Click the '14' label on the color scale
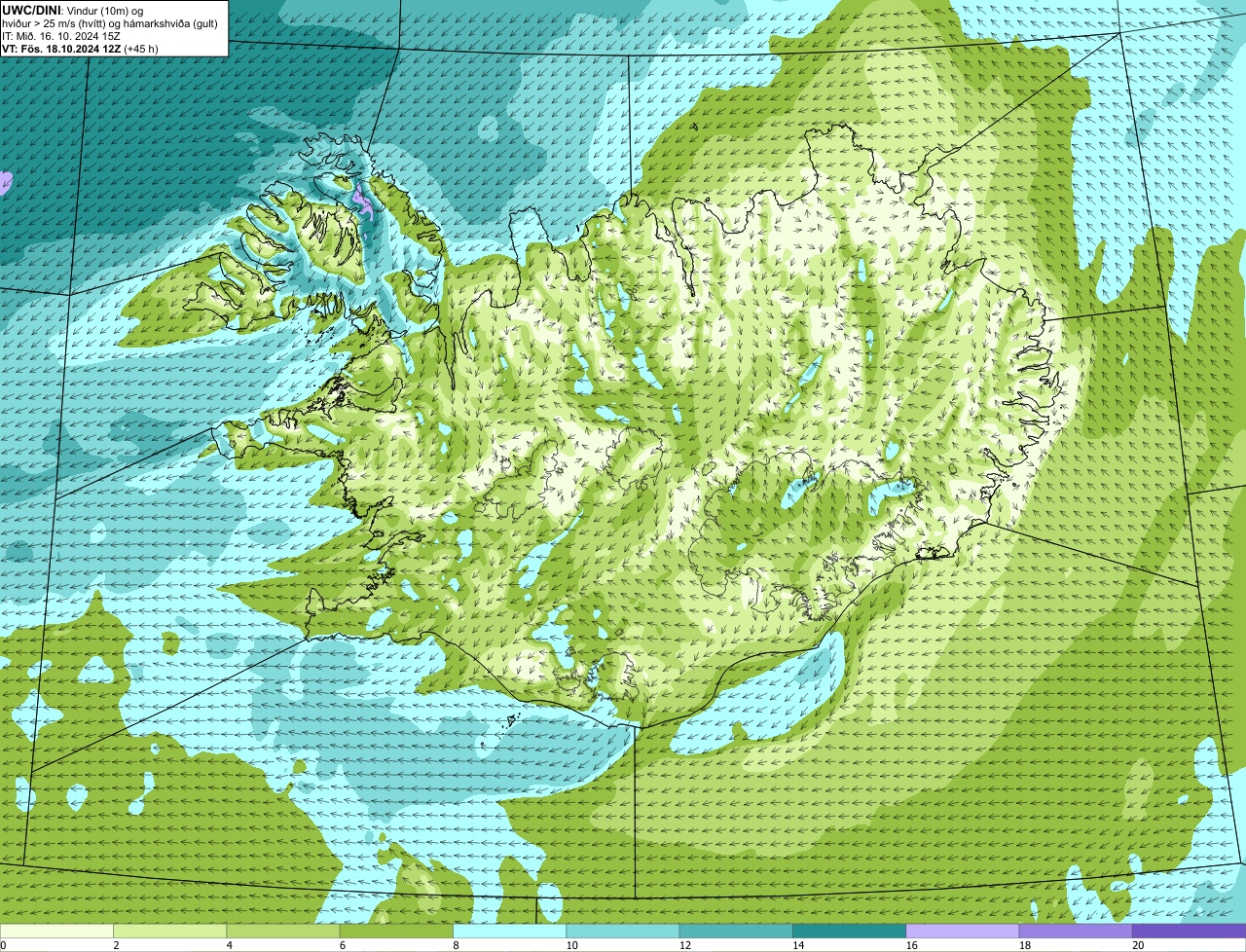Viewport: 1246px width, 952px height. click(x=798, y=945)
